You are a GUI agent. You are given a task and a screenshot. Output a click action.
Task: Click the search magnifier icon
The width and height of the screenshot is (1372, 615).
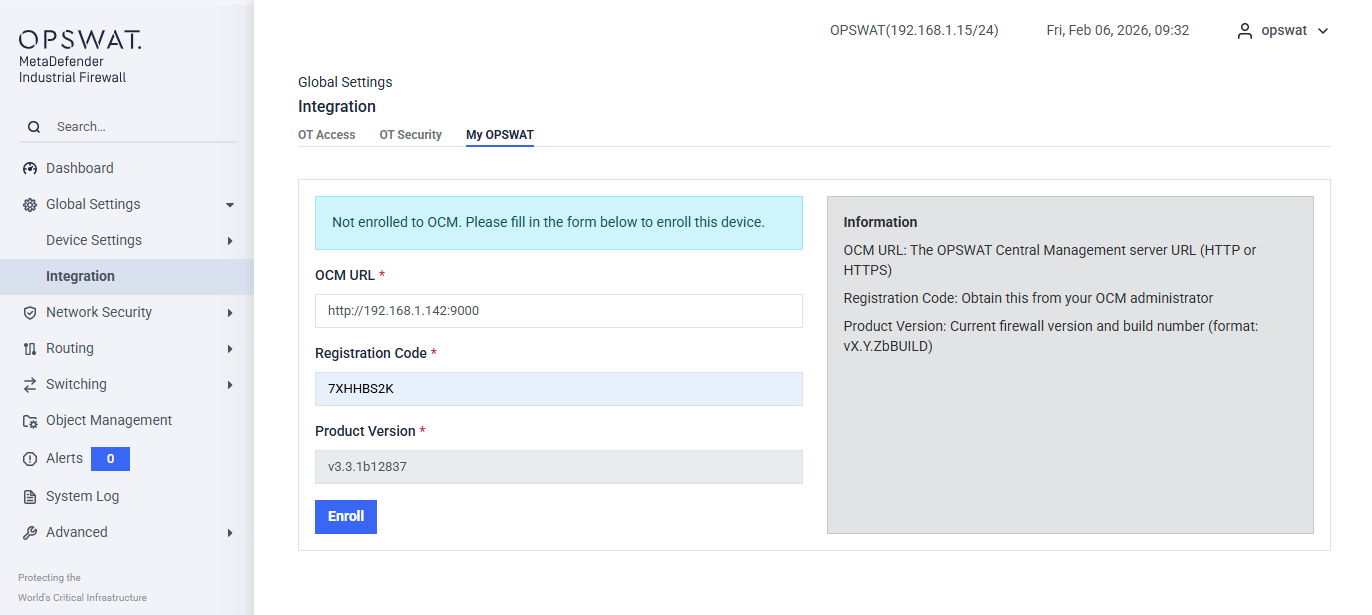(34, 127)
